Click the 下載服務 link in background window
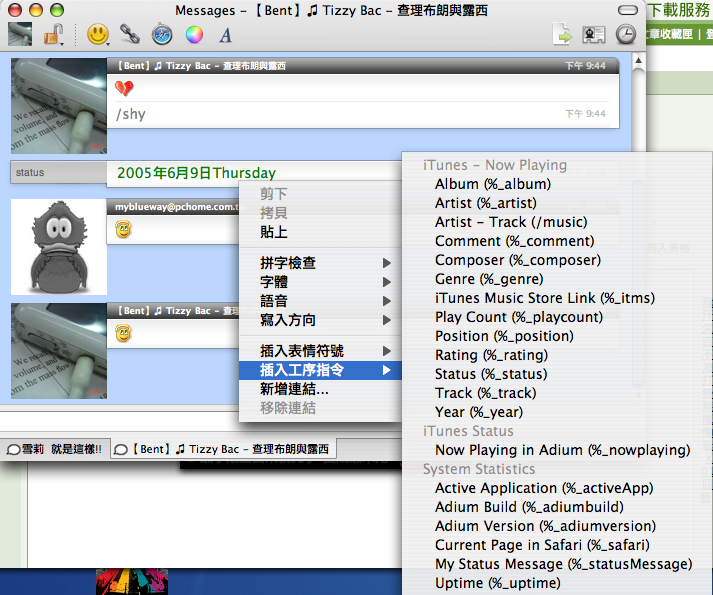The image size is (713, 595). click(680, 10)
